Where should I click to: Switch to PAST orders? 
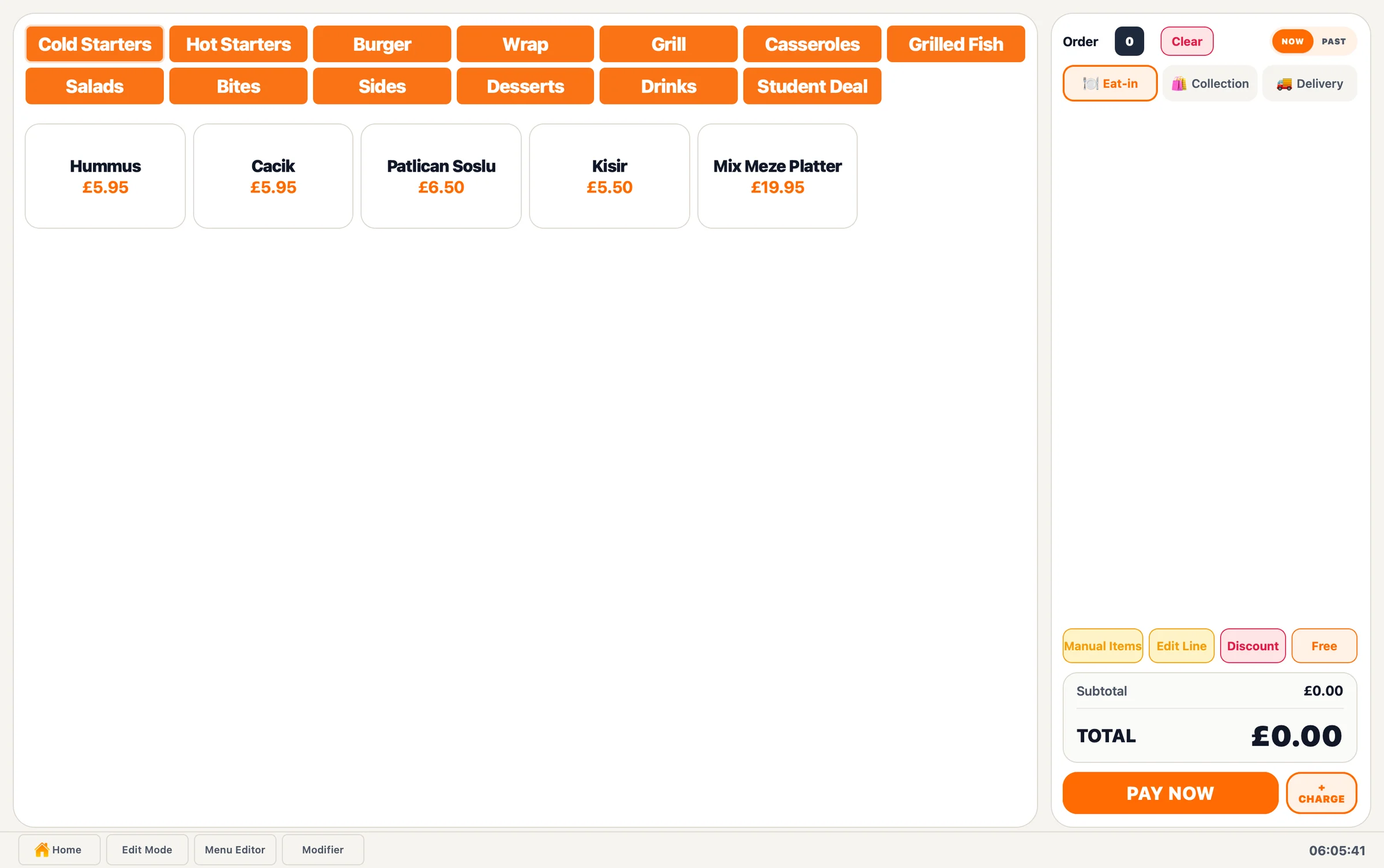tap(1333, 41)
